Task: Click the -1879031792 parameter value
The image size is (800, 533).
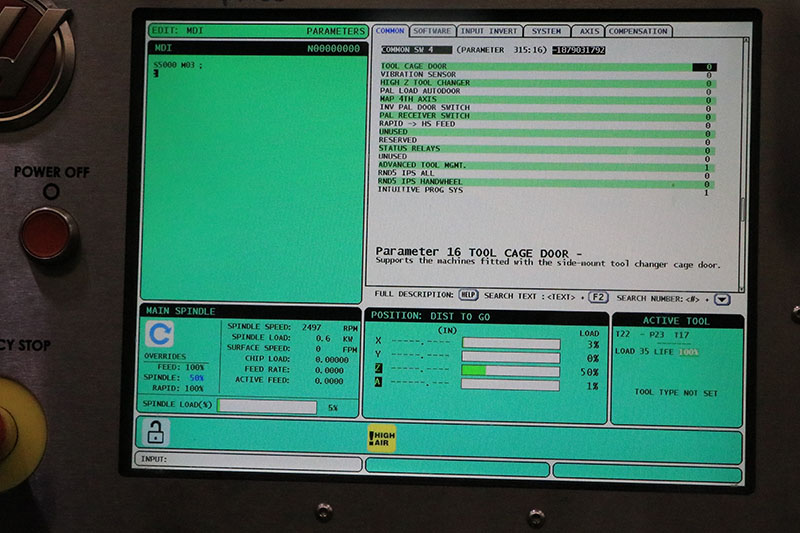Action: click(579, 50)
